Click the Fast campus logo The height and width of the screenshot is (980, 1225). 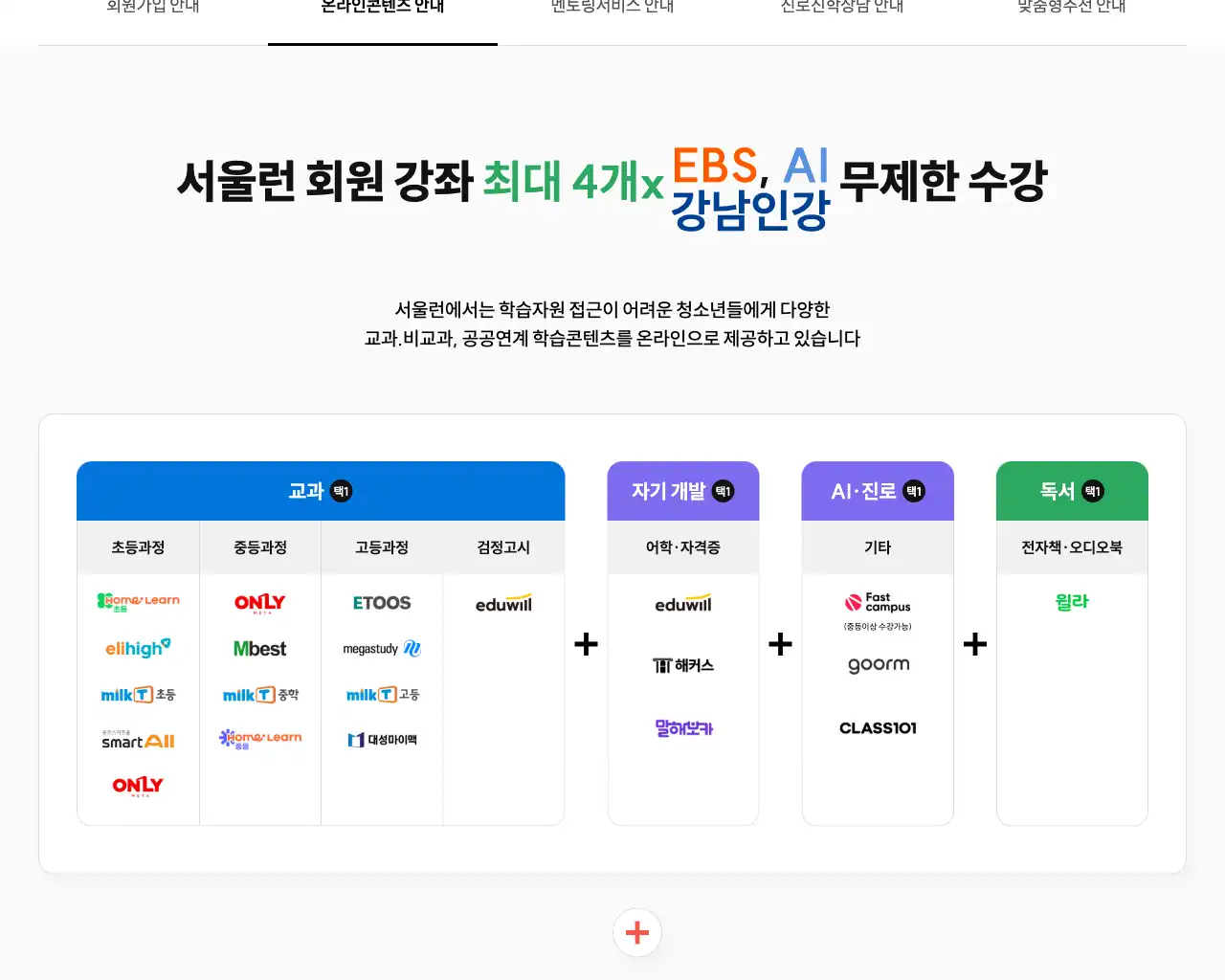[x=878, y=602]
